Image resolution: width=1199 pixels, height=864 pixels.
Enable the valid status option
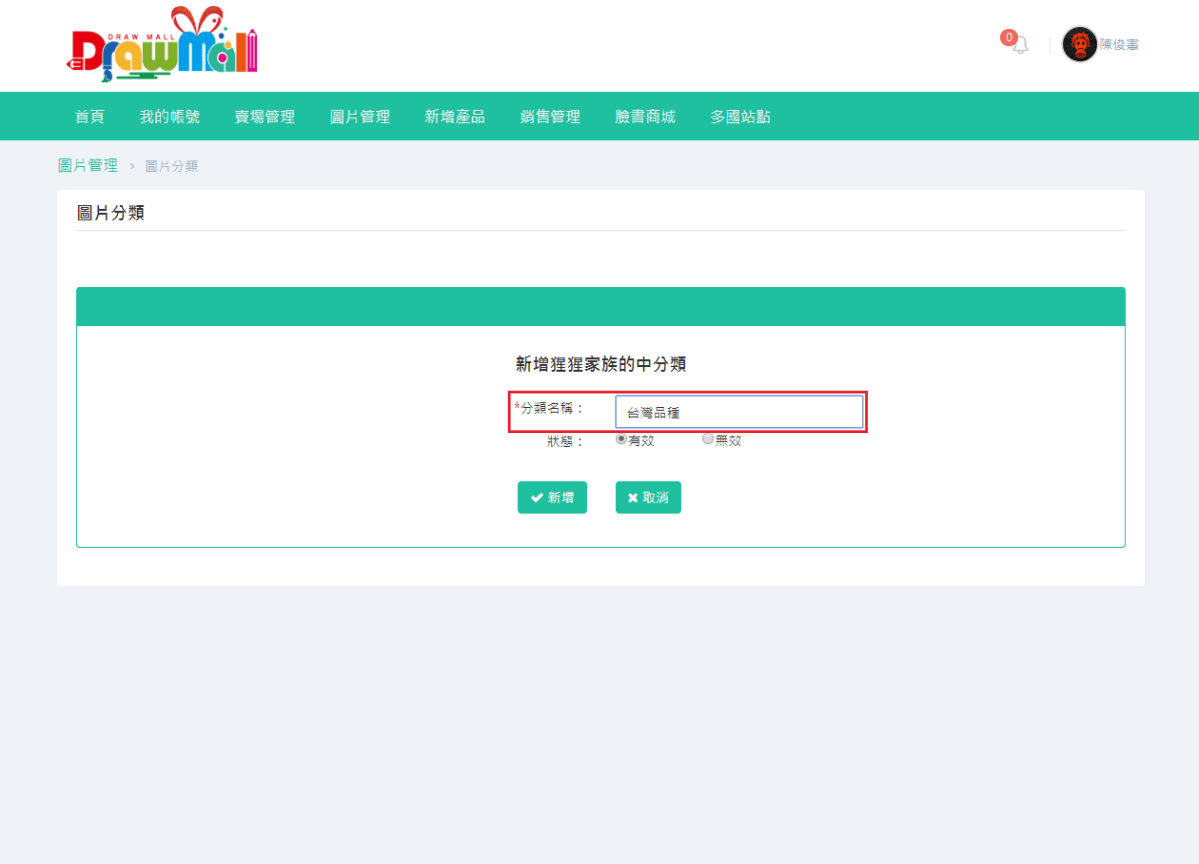pyautogui.click(x=621, y=438)
